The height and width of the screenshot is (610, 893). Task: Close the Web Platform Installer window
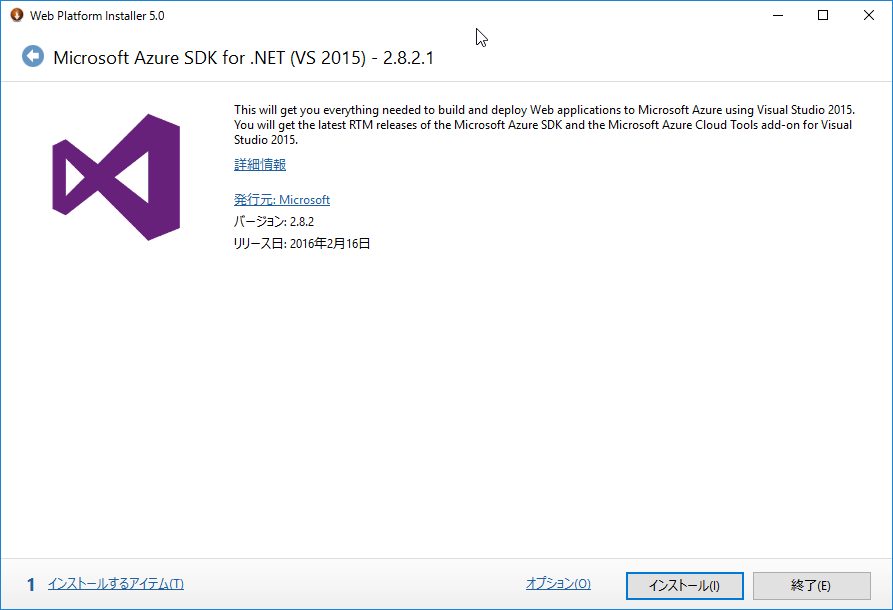coord(869,15)
